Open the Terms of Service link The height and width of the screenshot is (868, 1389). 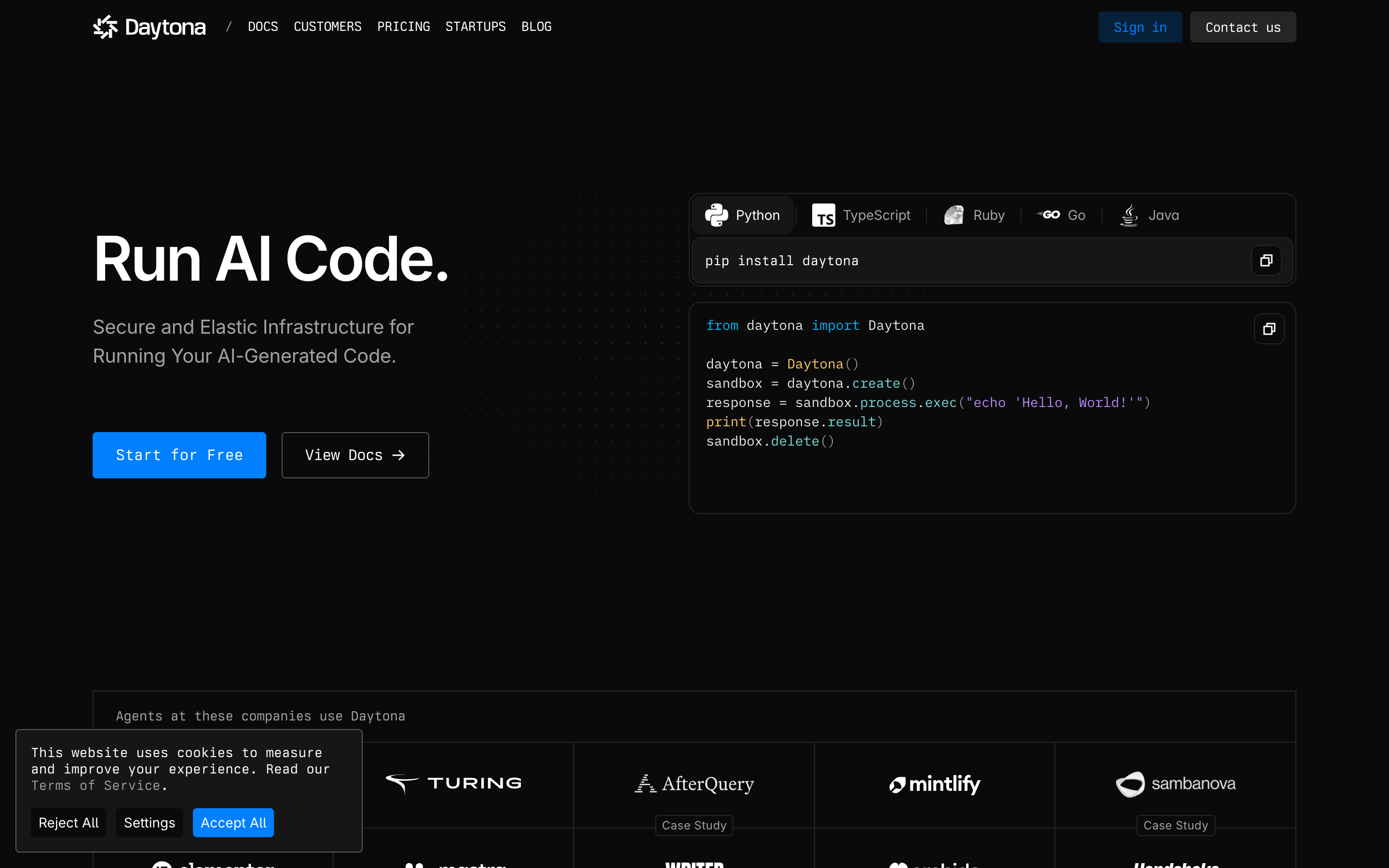point(95,786)
